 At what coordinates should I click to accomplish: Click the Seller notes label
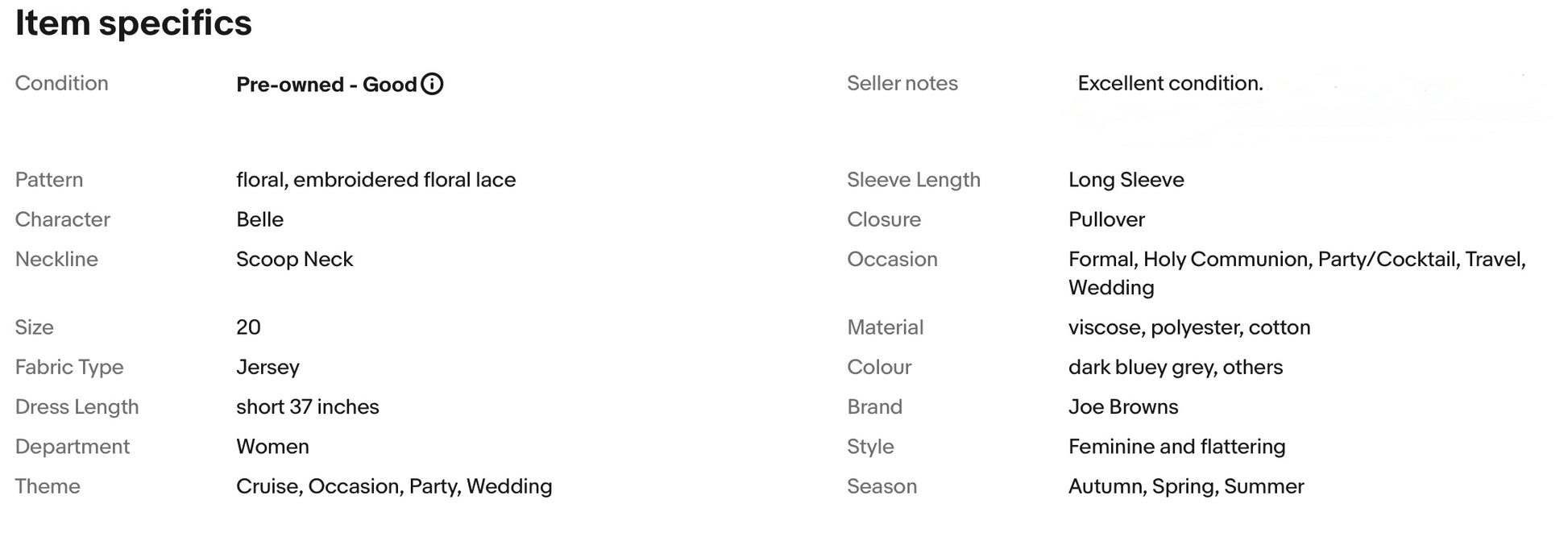902,83
